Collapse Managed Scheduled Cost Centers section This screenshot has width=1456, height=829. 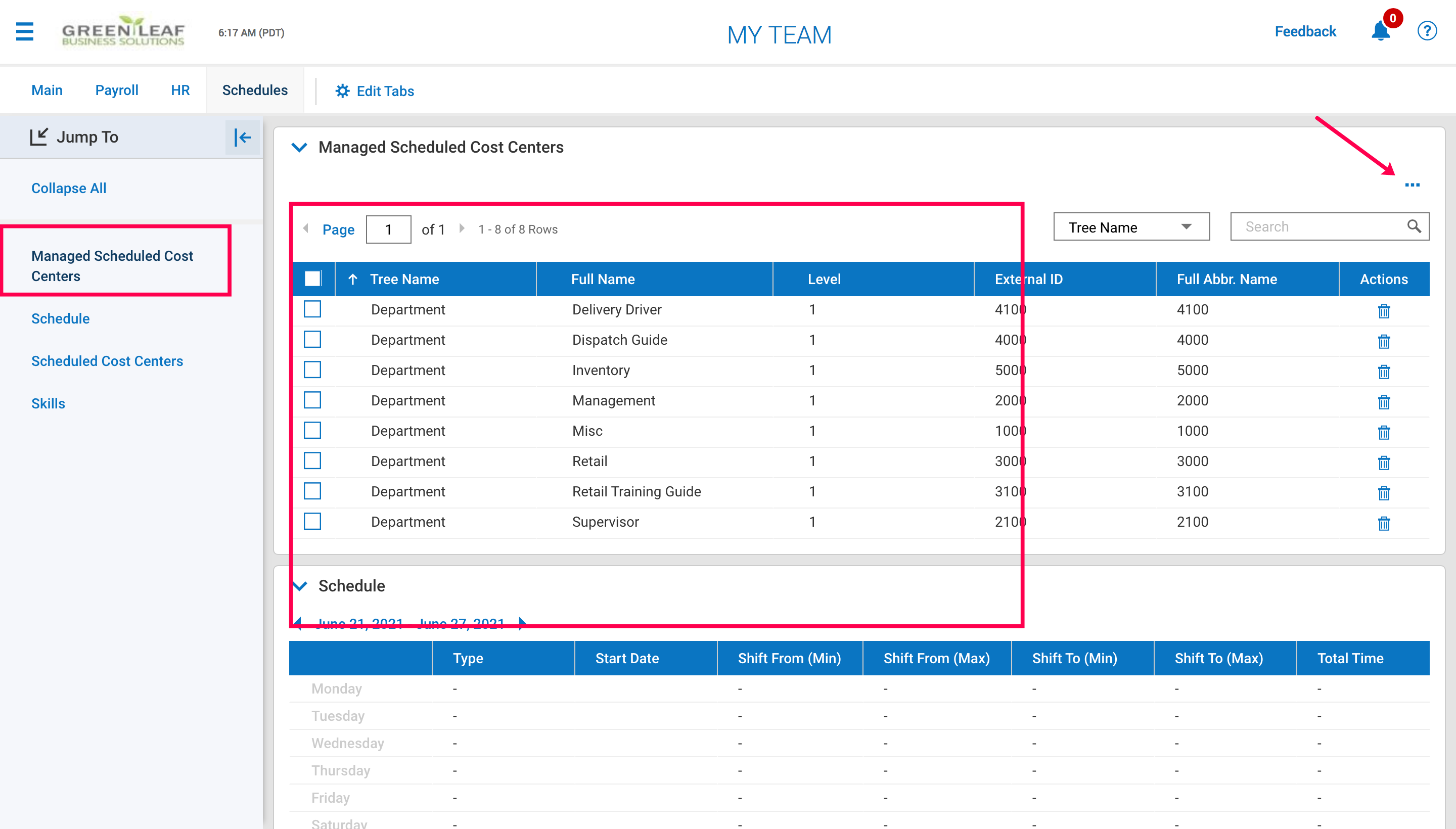click(299, 148)
